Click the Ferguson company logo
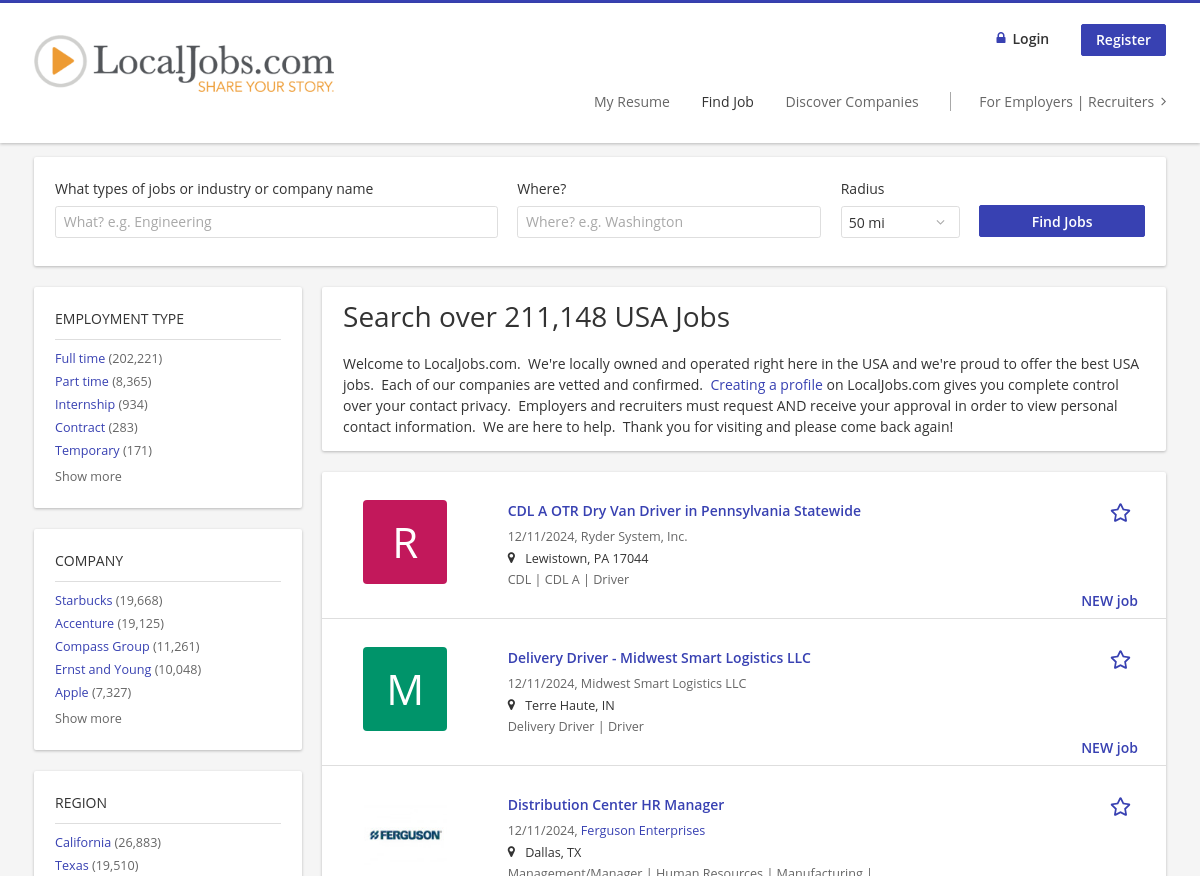The width and height of the screenshot is (1200, 876). pyautogui.click(x=405, y=834)
